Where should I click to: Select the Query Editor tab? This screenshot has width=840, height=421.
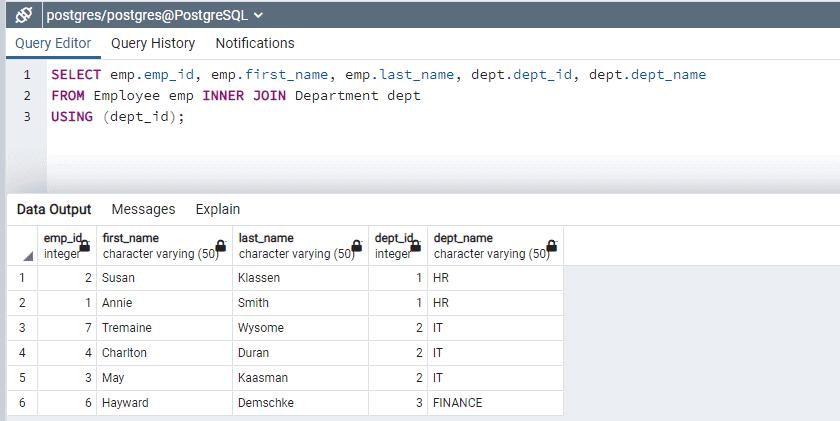[53, 43]
